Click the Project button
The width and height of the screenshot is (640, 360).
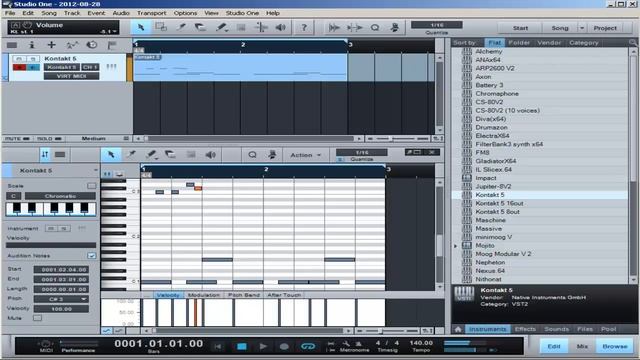click(x=605, y=28)
